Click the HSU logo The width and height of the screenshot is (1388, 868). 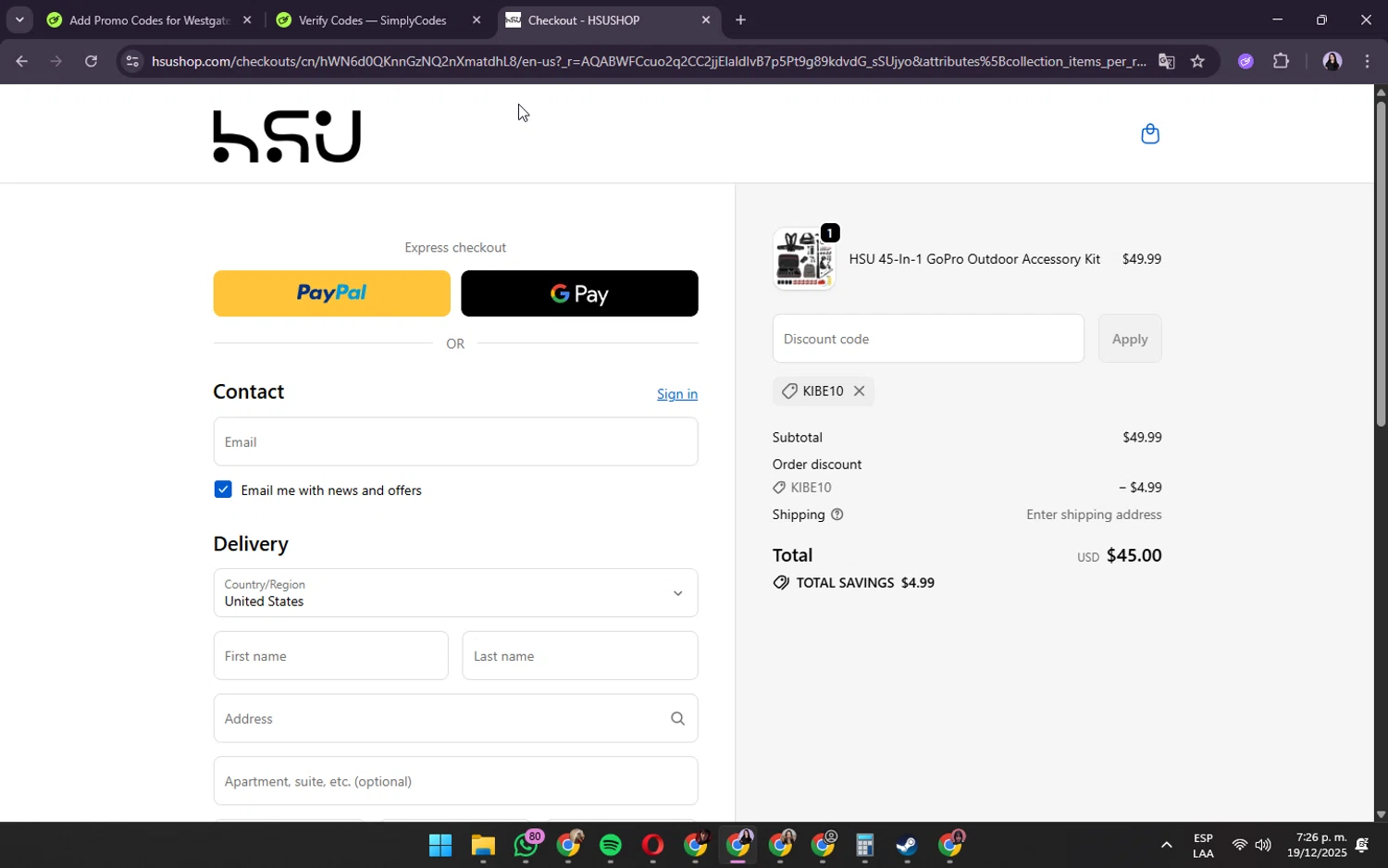point(287,136)
